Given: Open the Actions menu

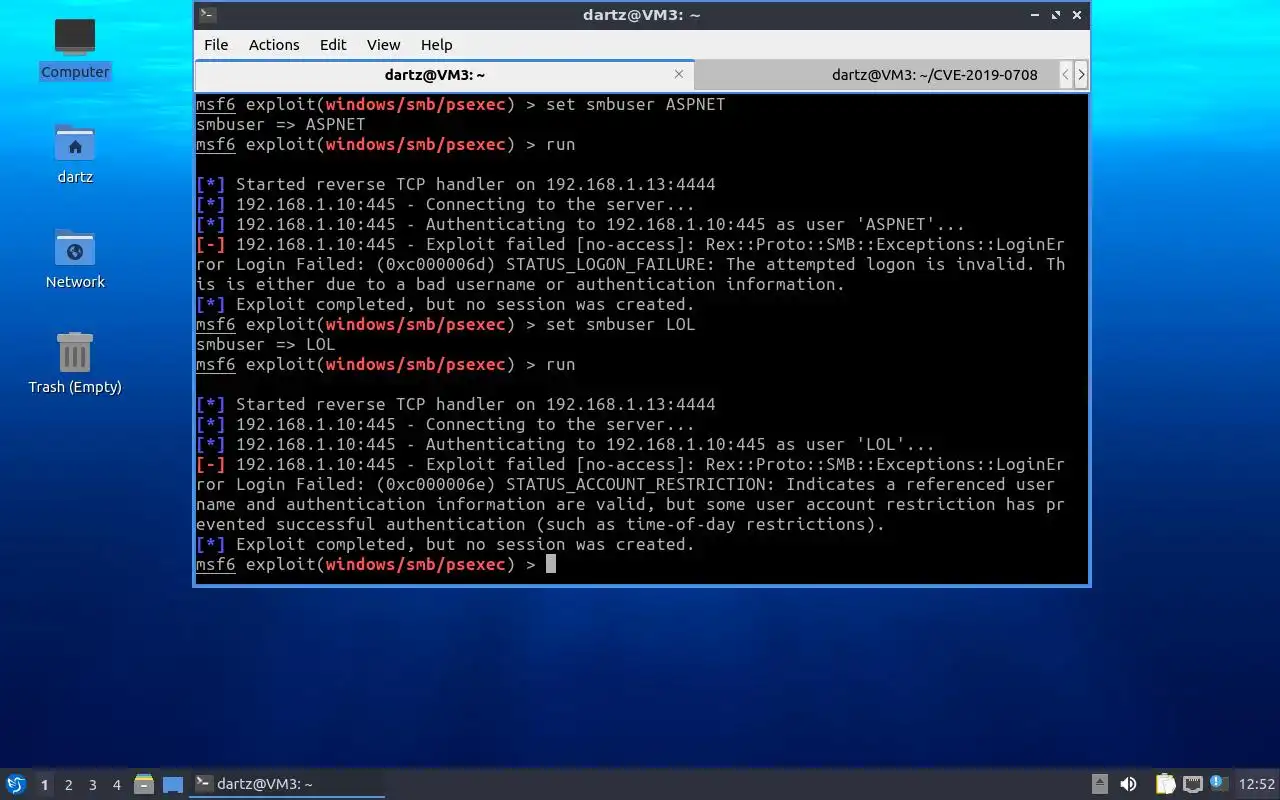Looking at the screenshot, I should (274, 45).
